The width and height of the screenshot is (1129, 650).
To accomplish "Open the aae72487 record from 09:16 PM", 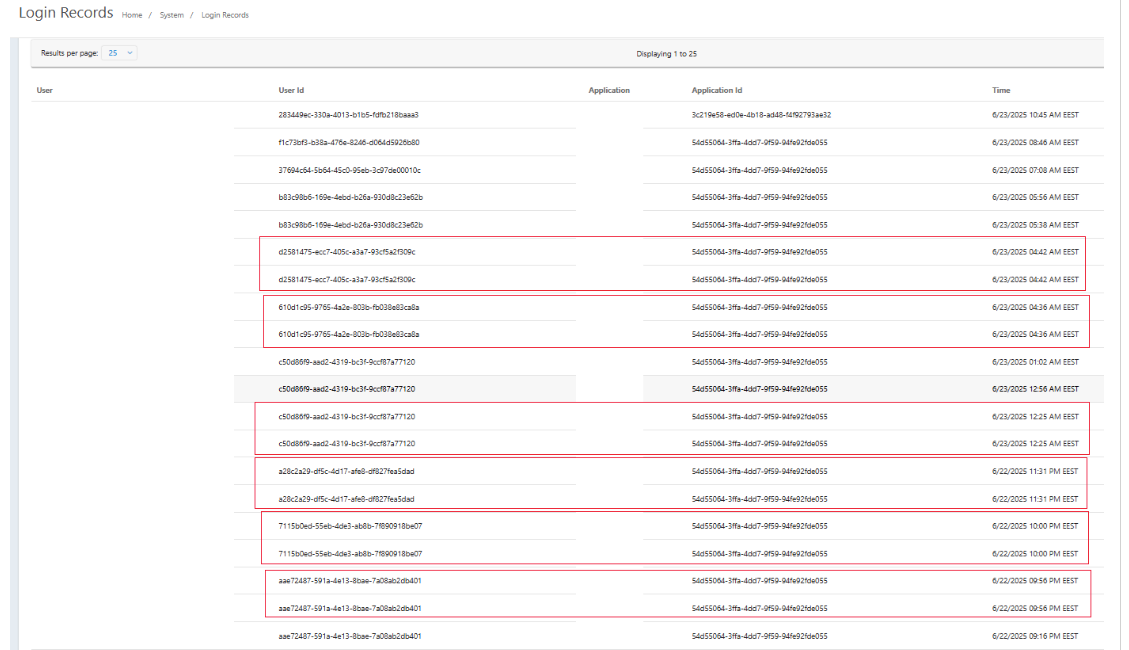I will tap(350, 635).
